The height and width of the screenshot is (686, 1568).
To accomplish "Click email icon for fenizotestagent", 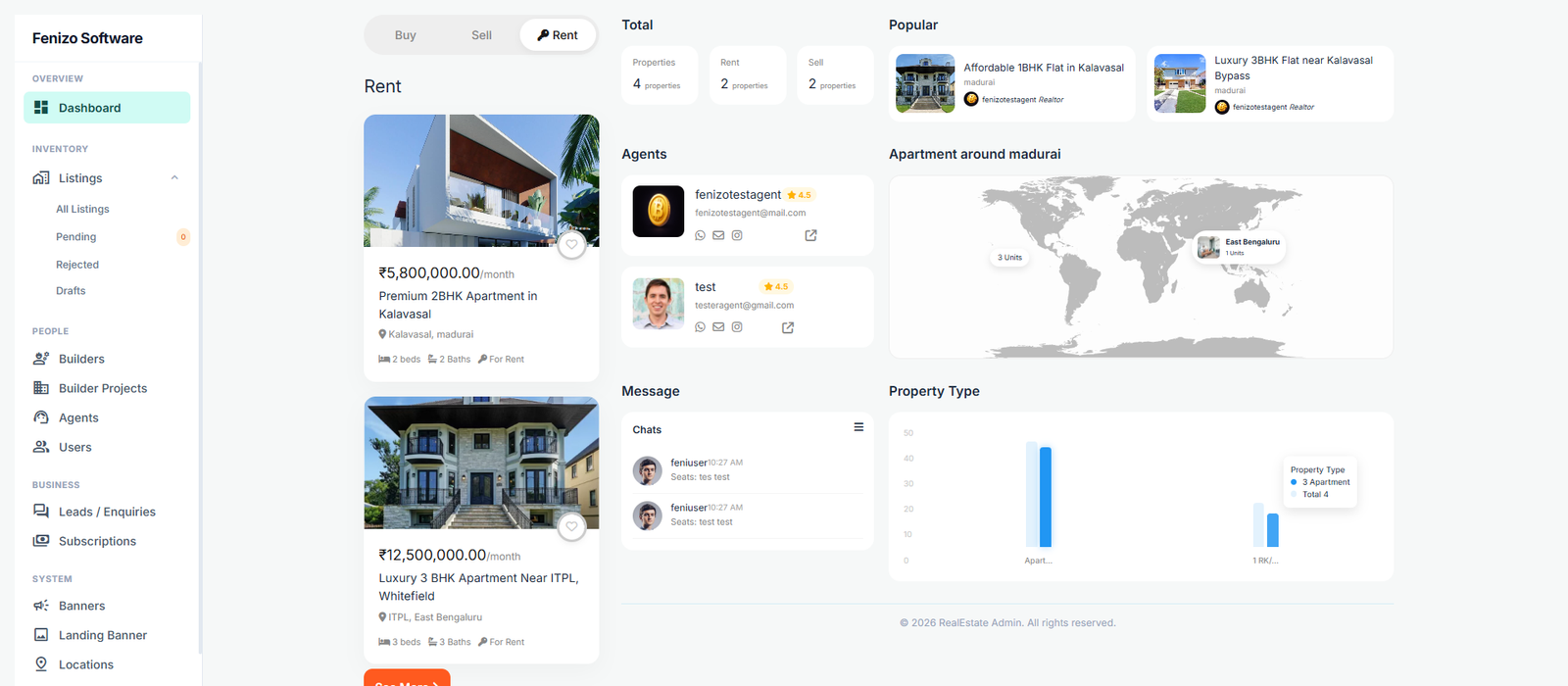I will [x=718, y=235].
